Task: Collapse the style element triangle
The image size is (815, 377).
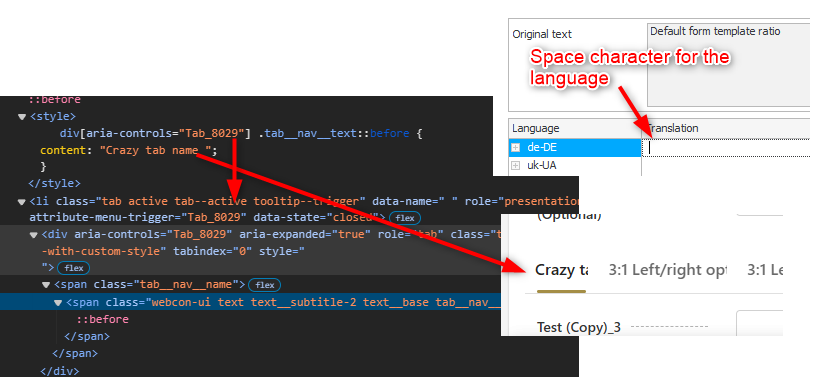Action: [x=22, y=116]
